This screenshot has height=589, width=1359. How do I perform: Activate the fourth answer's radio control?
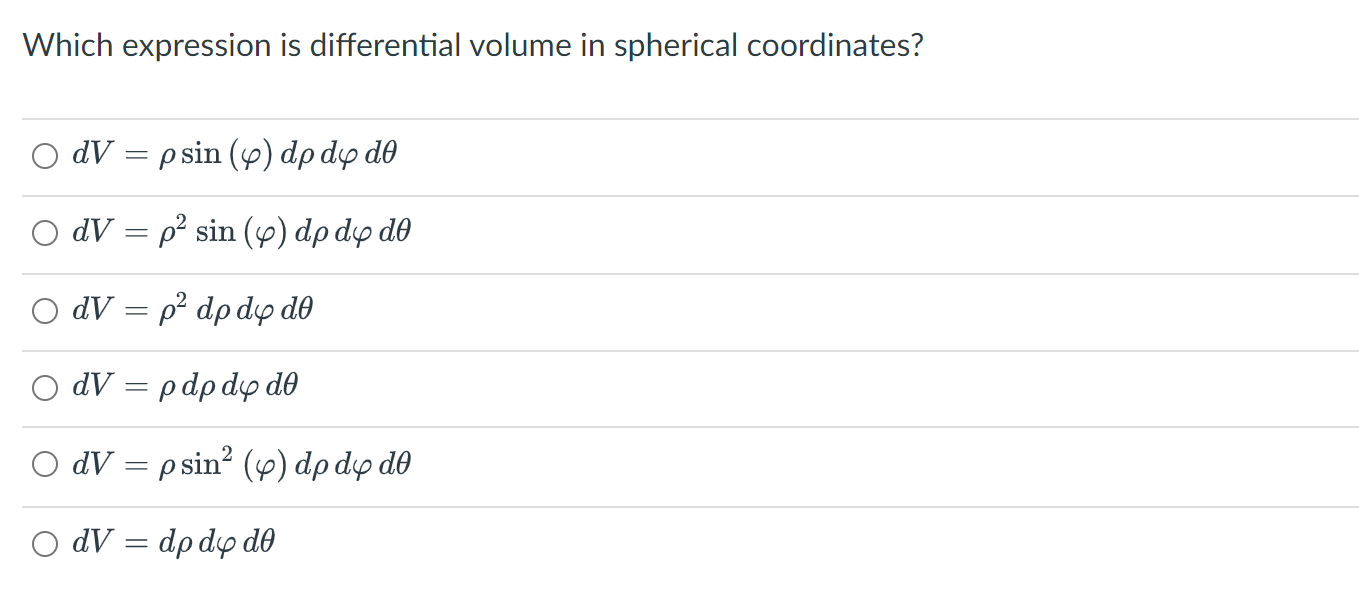[x=44, y=387]
